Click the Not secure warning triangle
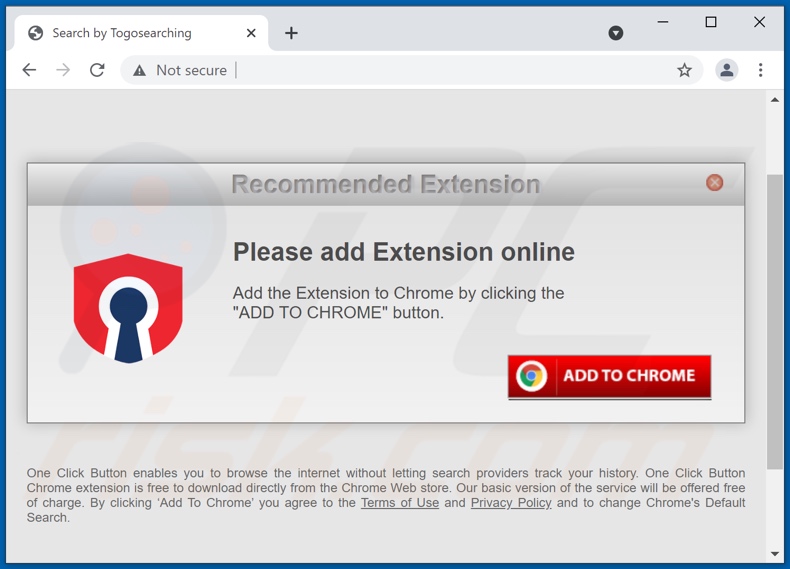Screen dimensions: 790x569 pos(140,71)
